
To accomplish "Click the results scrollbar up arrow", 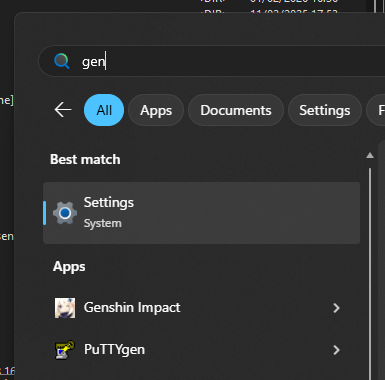I will [x=370, y=155].
